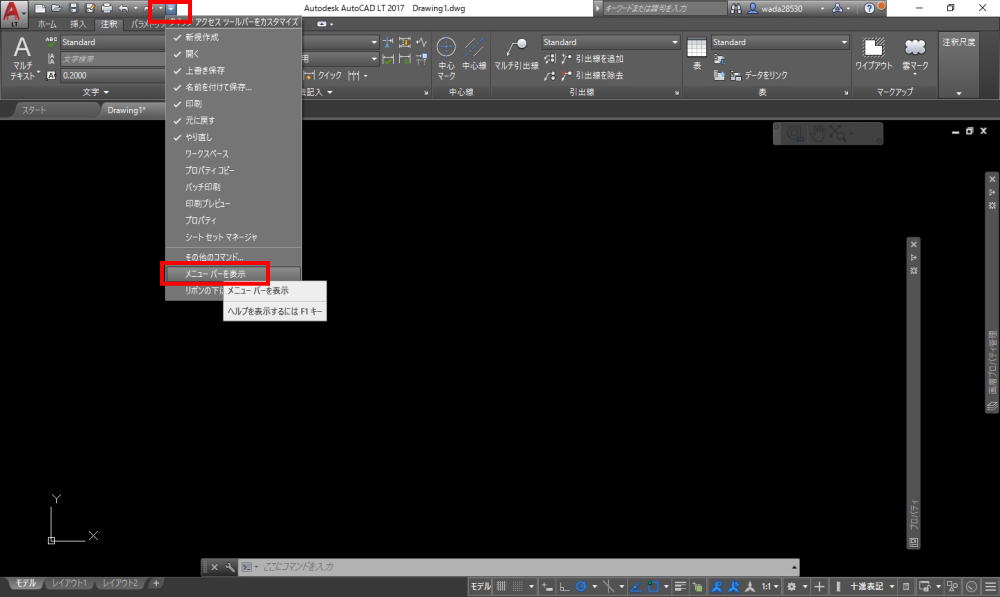Viewport: 1000px width, 597px height.
Task: Click the 中心線 (Centerline) tool
Action: tap(474, 54)
